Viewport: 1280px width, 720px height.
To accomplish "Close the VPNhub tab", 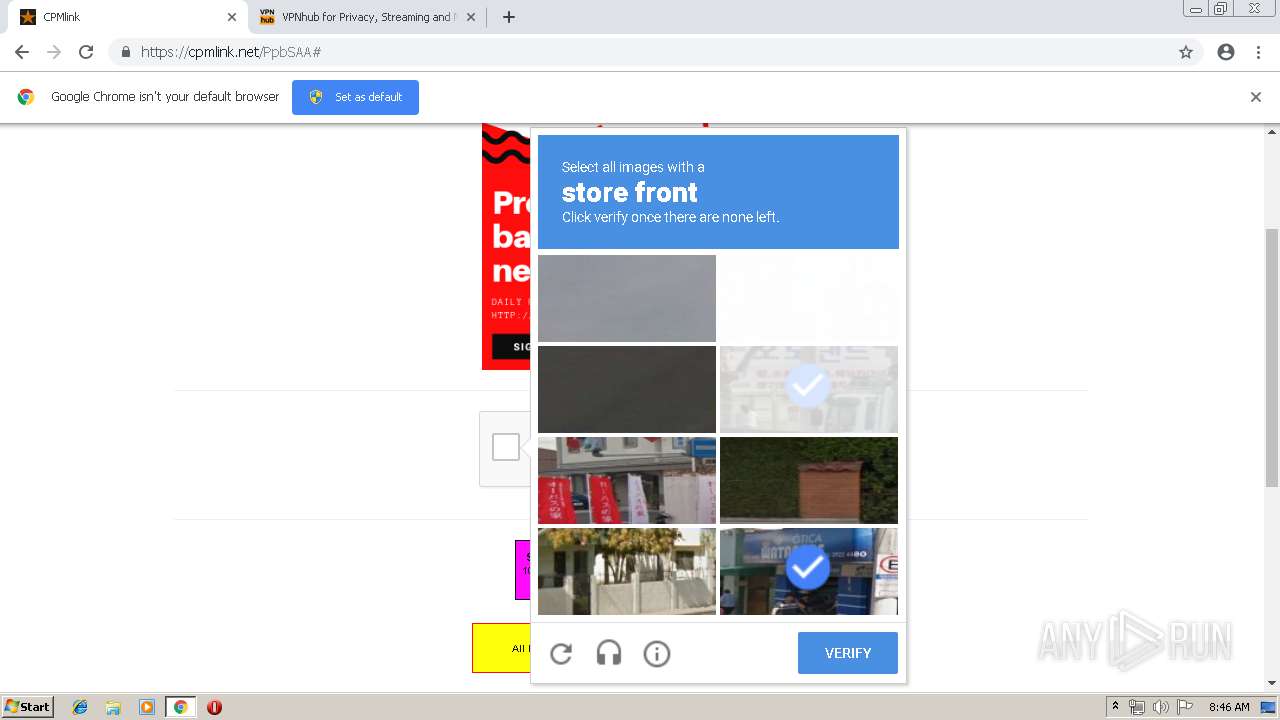I will tap(471, 17).
